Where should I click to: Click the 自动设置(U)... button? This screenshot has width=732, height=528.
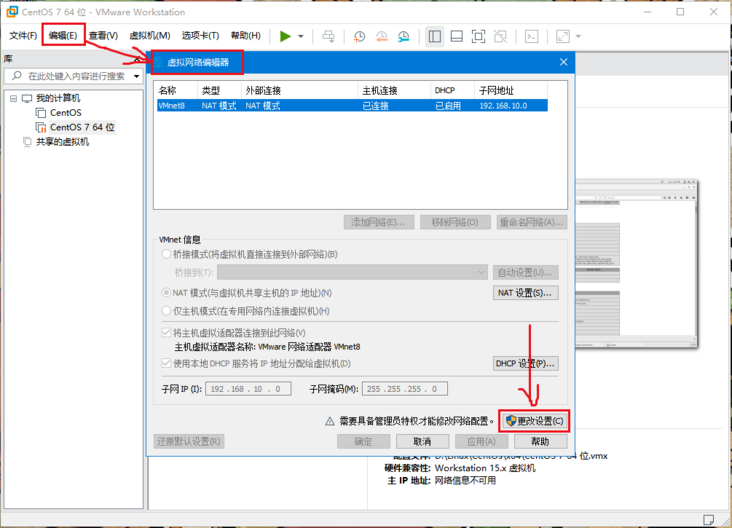526,272
